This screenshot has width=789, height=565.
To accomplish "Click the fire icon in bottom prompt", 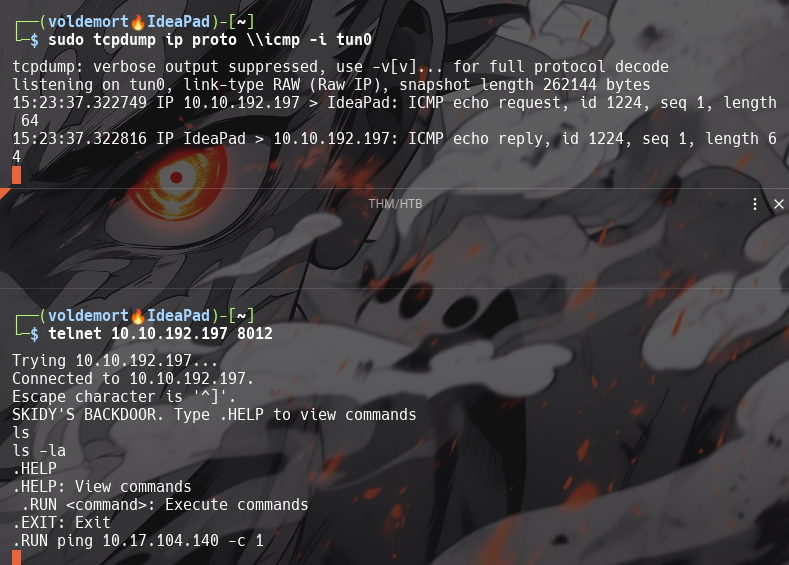I will 137,316.
